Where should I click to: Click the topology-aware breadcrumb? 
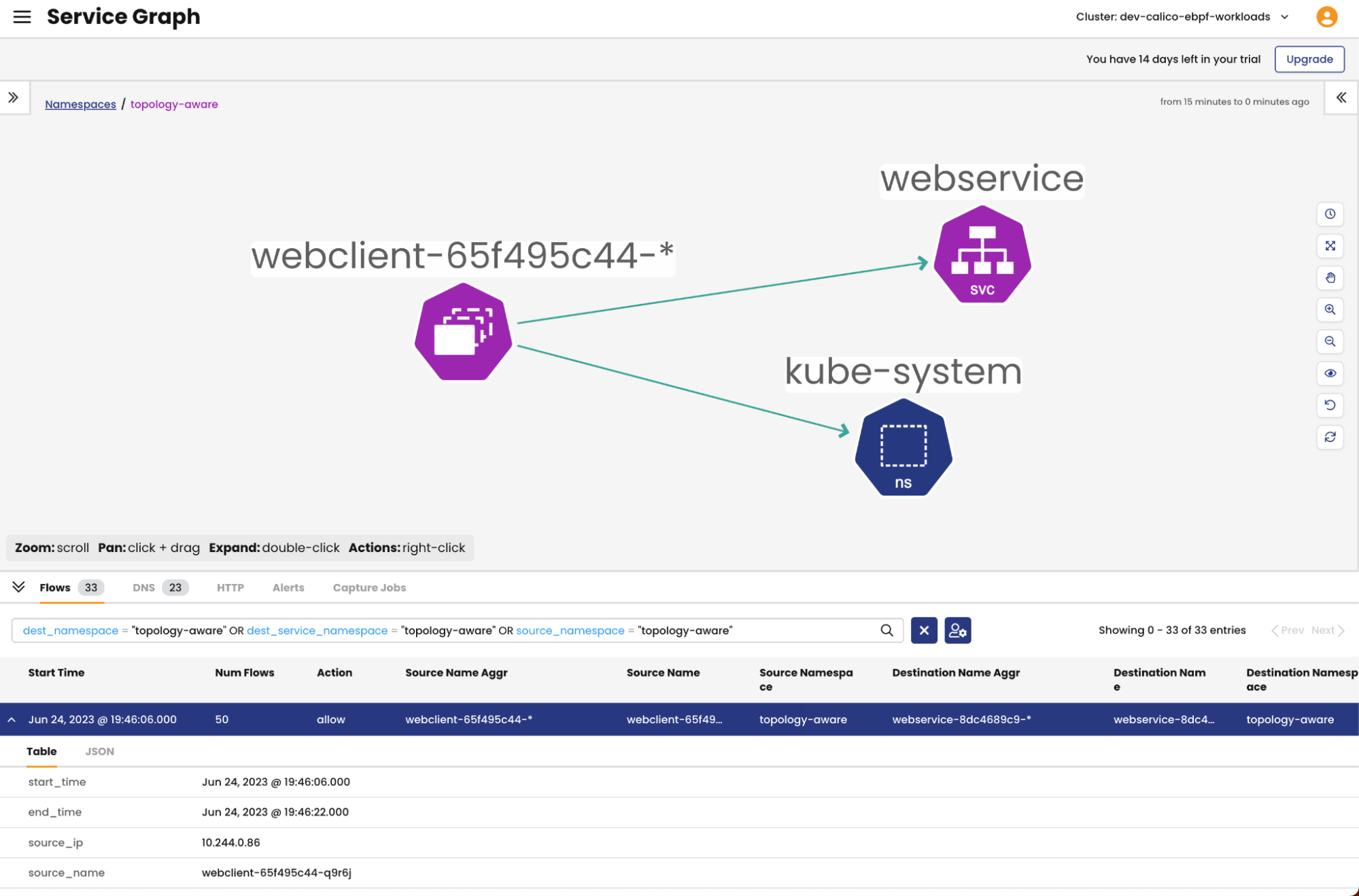(174, 104)
